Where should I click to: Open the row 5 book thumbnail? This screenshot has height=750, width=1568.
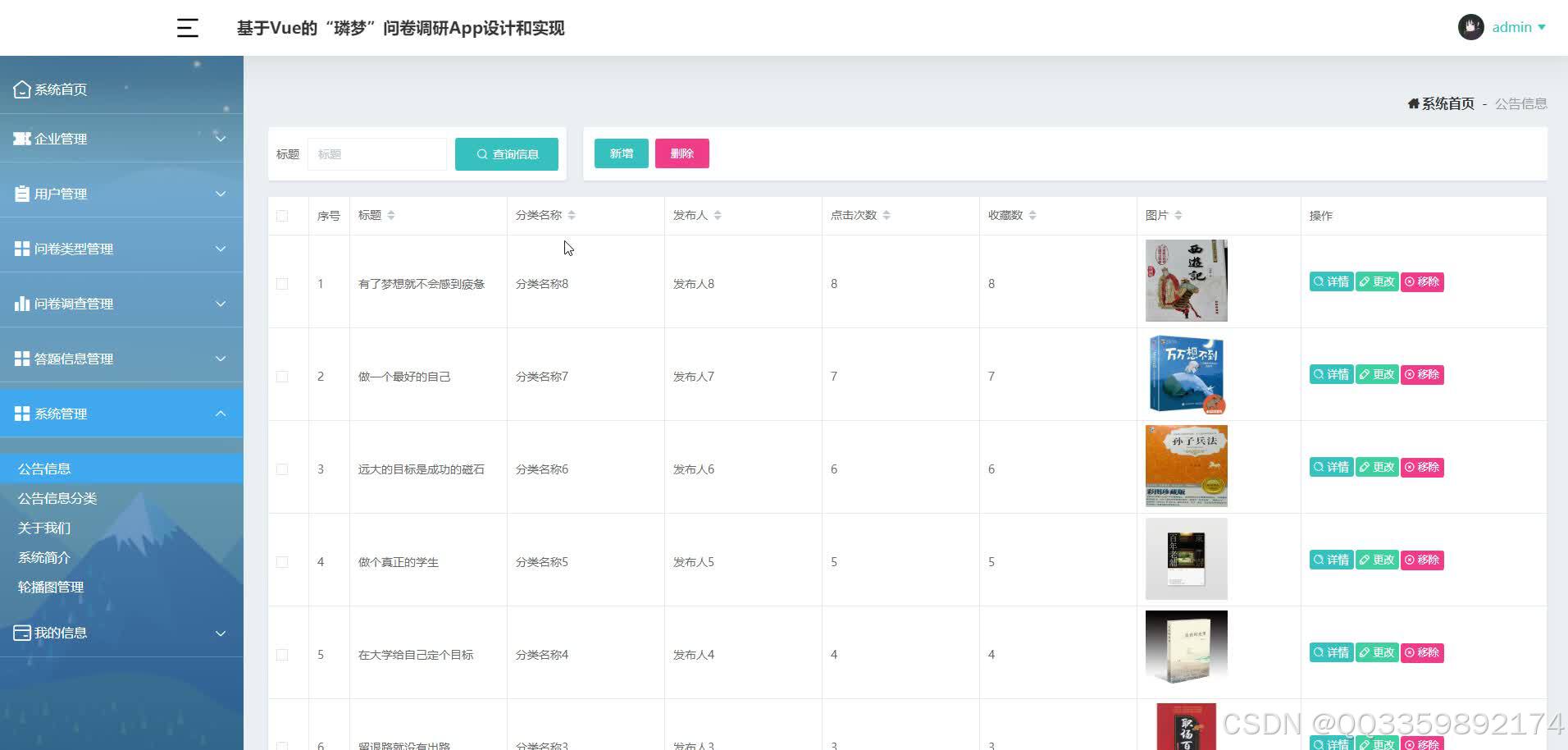(x=1186, y=652)
